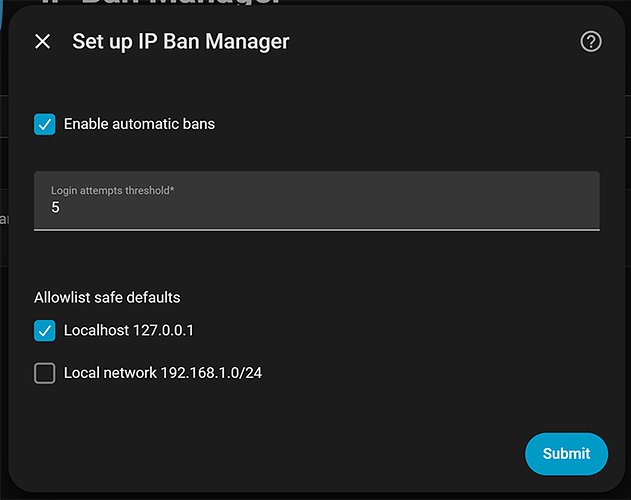Click the Local network 192.168.1.0/24 label
This screenshot has height=500, width=631.
click(163, 373)
